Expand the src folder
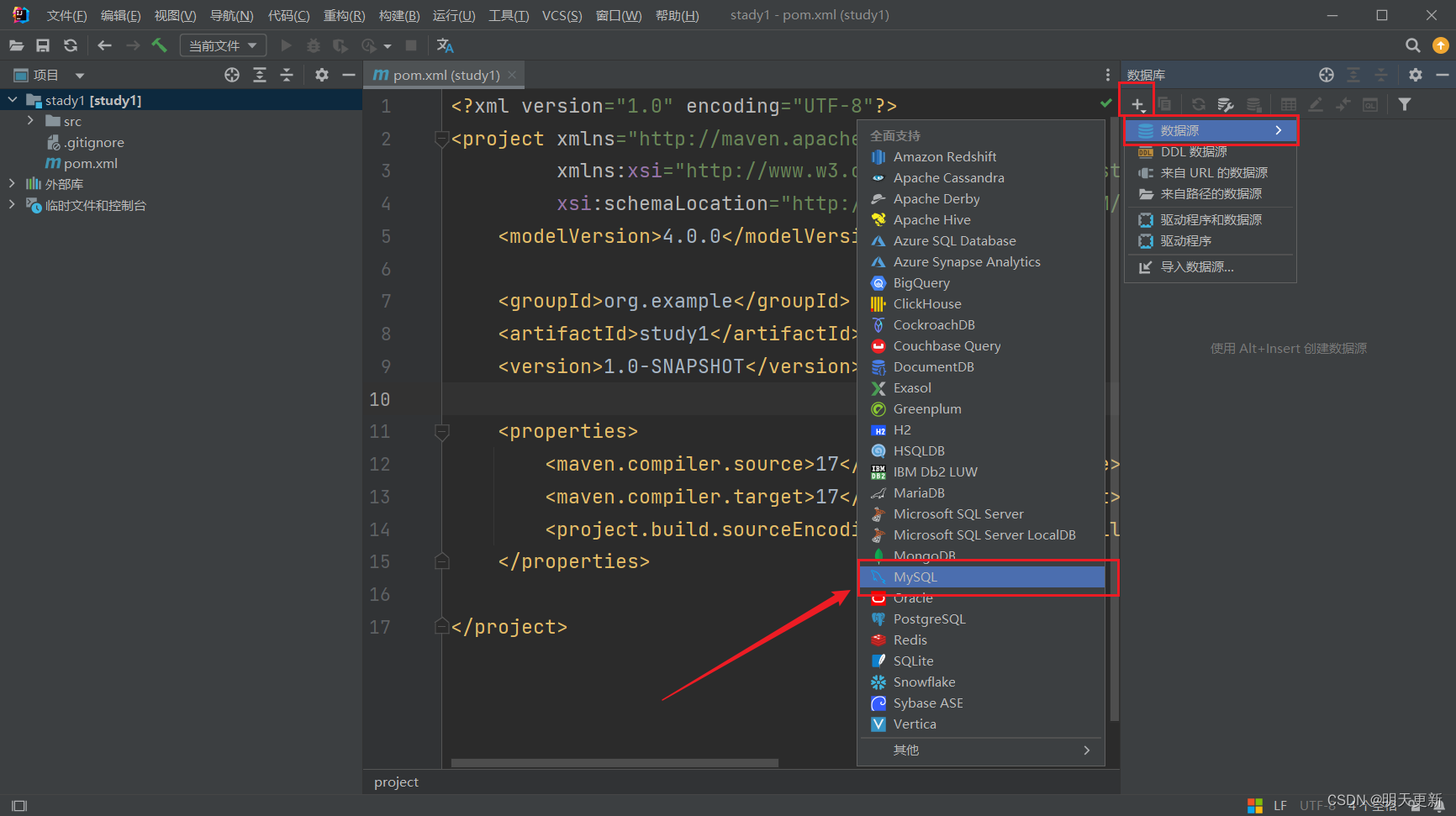Viewport: 1456px width, 816px height. (x=31, y=121)
